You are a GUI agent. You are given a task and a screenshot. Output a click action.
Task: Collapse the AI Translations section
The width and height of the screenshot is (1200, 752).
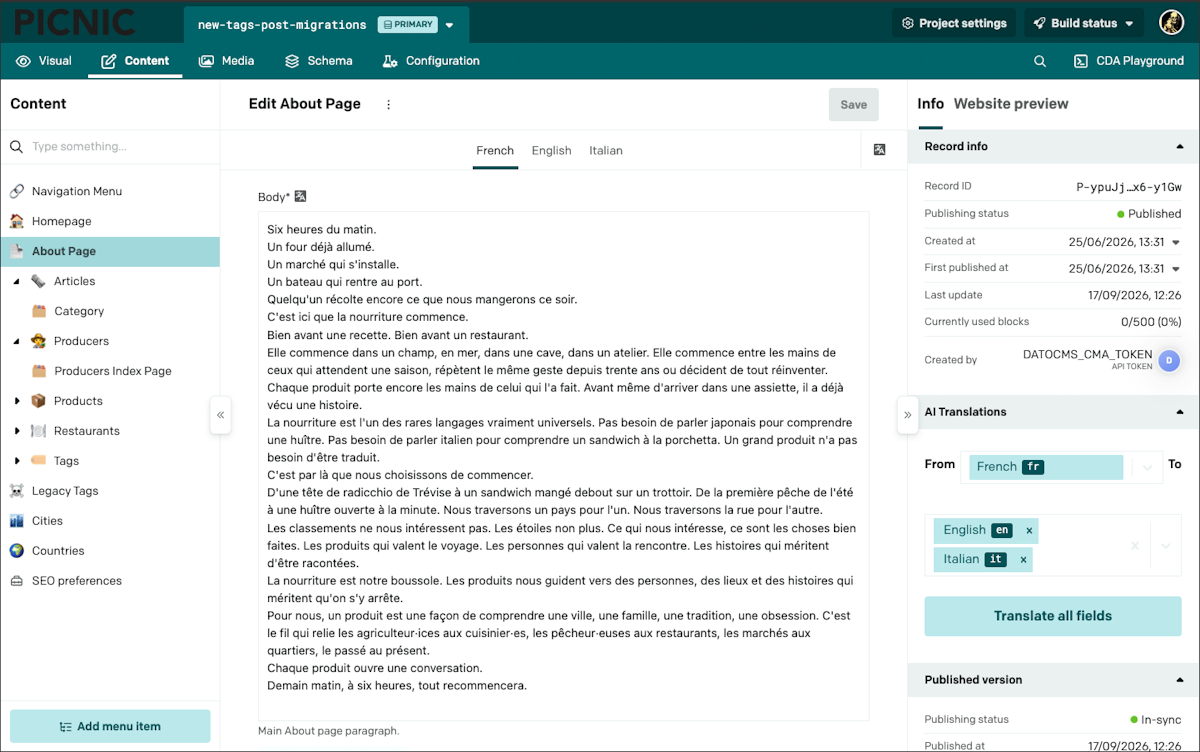(1180, 412)
